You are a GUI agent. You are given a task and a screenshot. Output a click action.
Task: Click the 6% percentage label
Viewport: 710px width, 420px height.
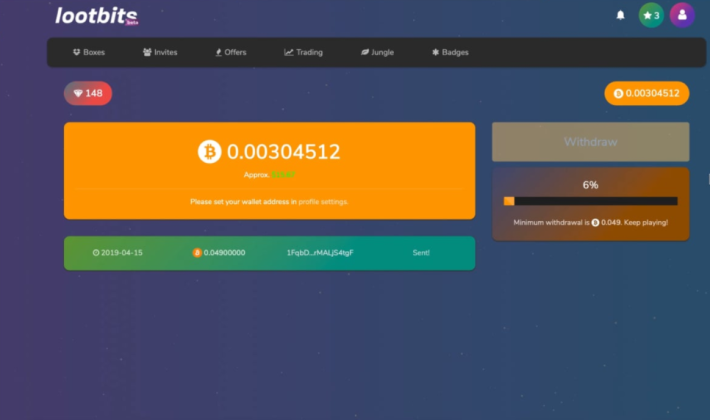point(590,185)
